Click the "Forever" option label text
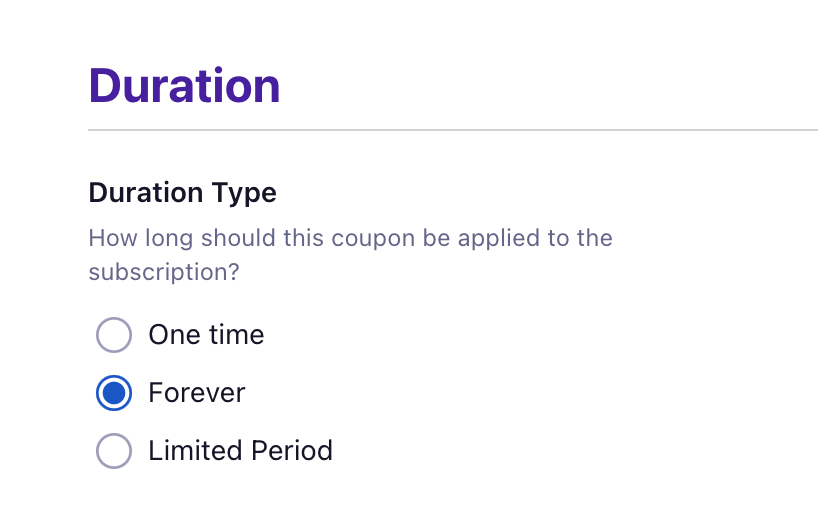 pyautogui.click(x=196, y=393)
